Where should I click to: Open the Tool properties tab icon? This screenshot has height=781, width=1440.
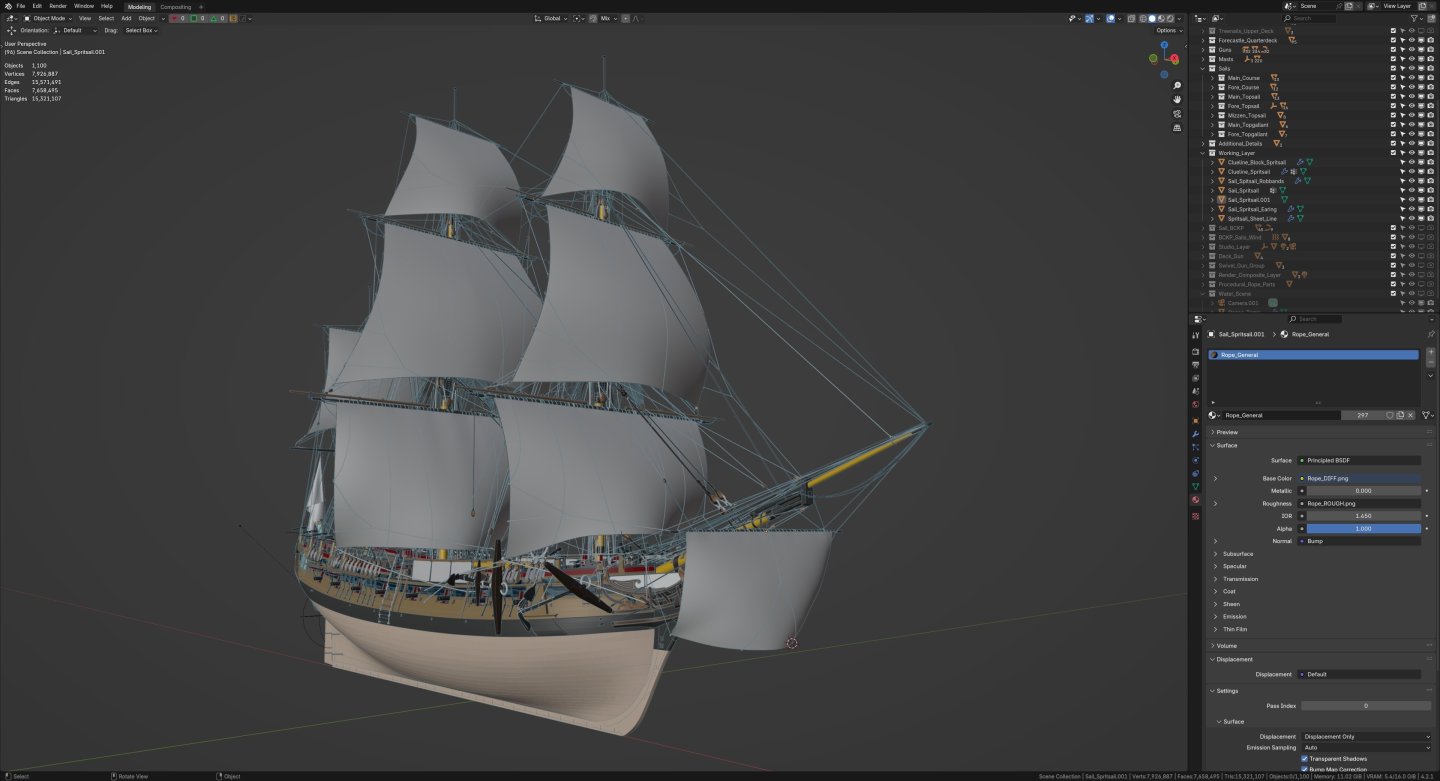(x=1195, y=336)
